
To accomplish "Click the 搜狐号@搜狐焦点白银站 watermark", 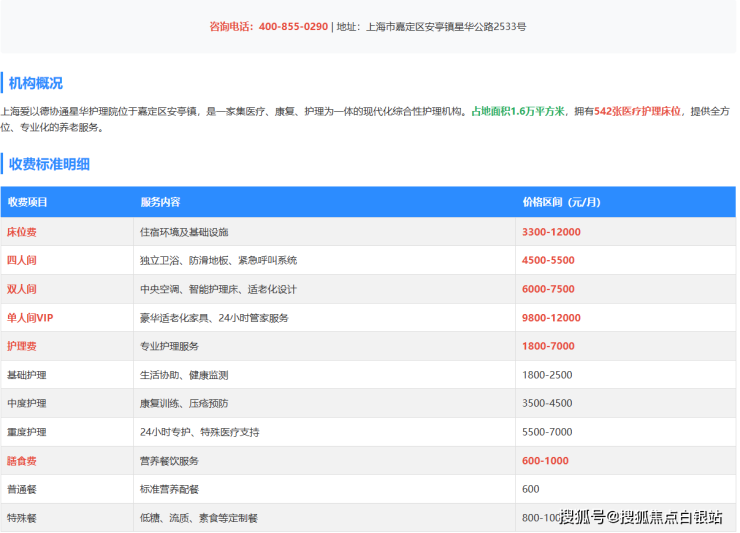I will click(640, 517).
